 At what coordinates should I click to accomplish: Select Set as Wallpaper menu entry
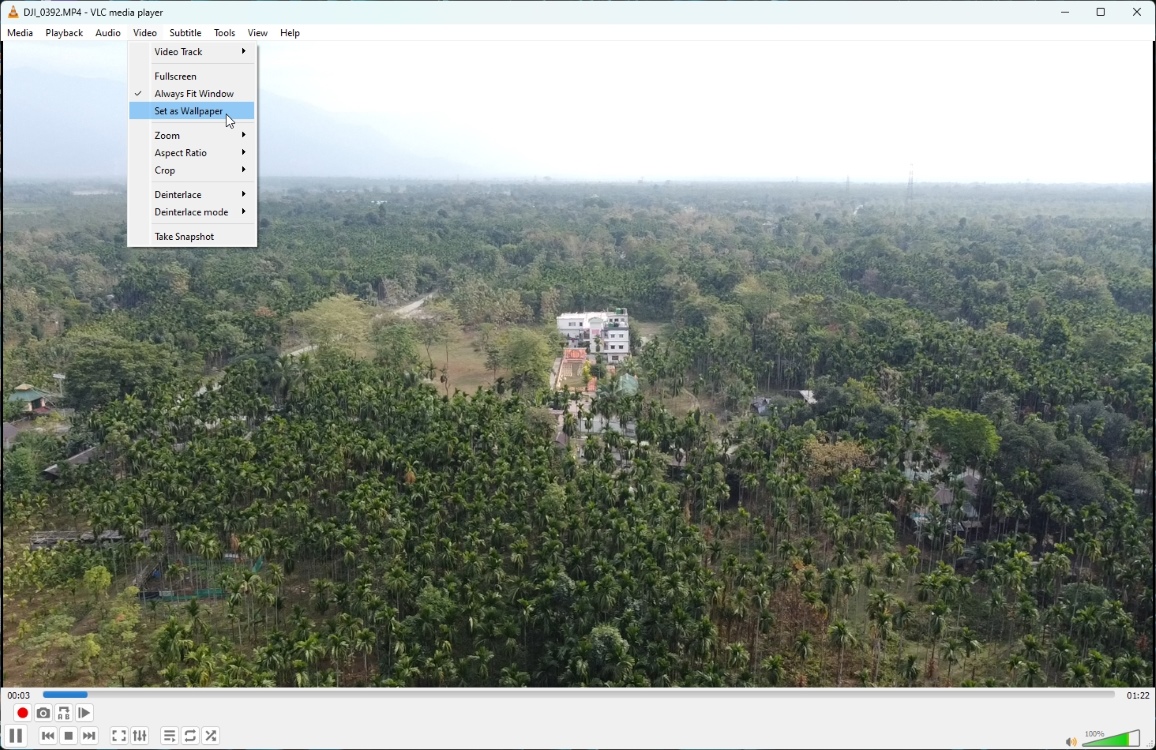189,112
